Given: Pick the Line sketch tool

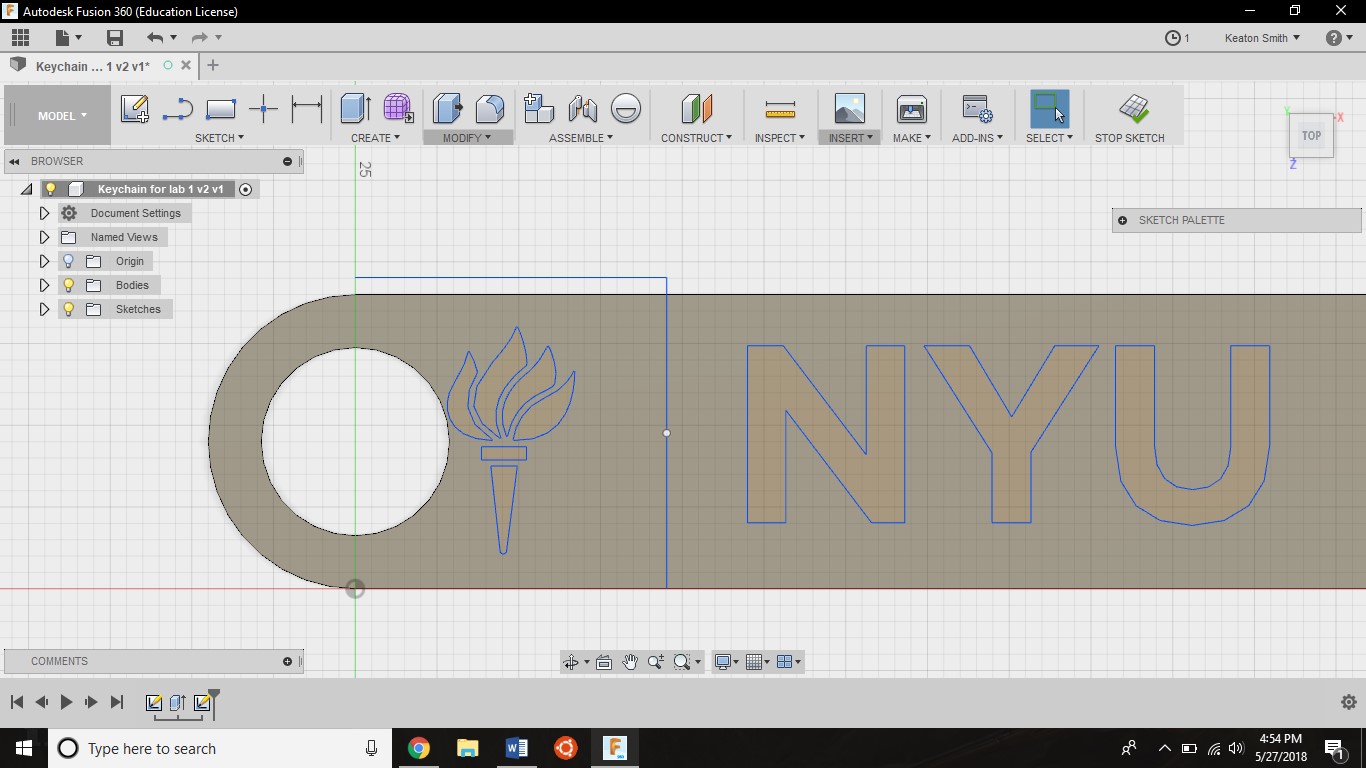Looking at the screenshot, I should pos(177,109).
